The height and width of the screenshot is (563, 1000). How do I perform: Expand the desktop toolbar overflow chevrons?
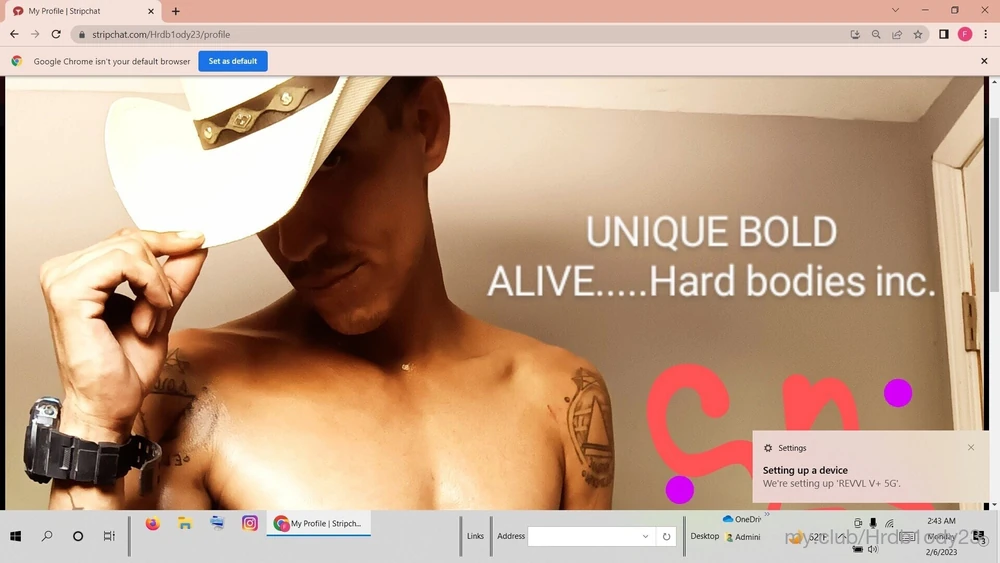tap(767, 515)
